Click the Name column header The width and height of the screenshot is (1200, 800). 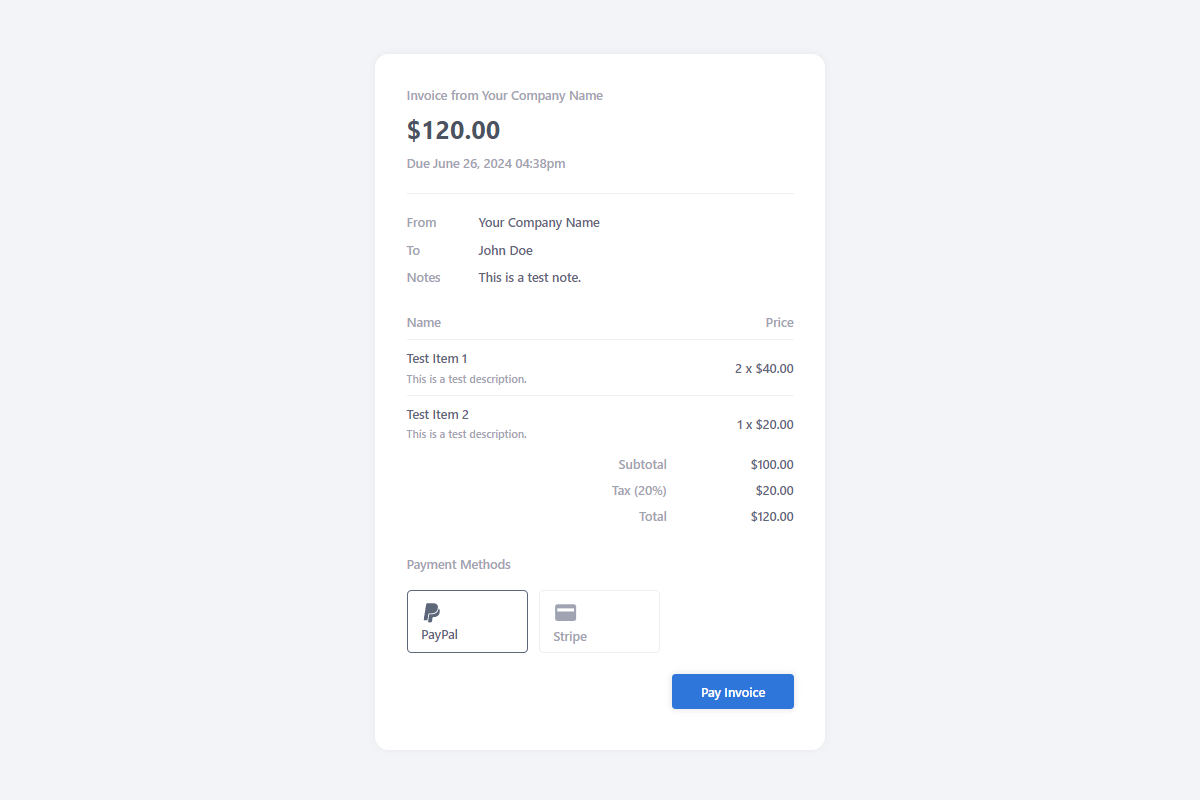[x=424, y=323]
